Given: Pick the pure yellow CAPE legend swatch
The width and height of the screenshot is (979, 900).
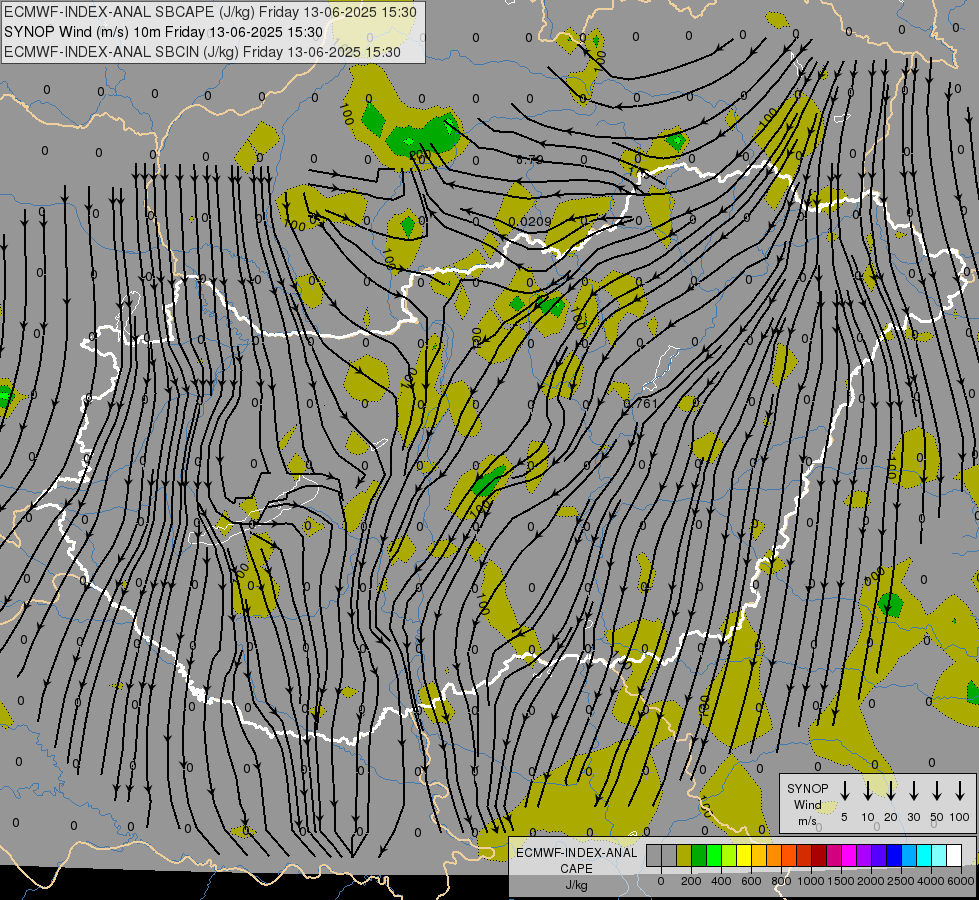Looking at the screenshot, I should click(x=744, y=855).
